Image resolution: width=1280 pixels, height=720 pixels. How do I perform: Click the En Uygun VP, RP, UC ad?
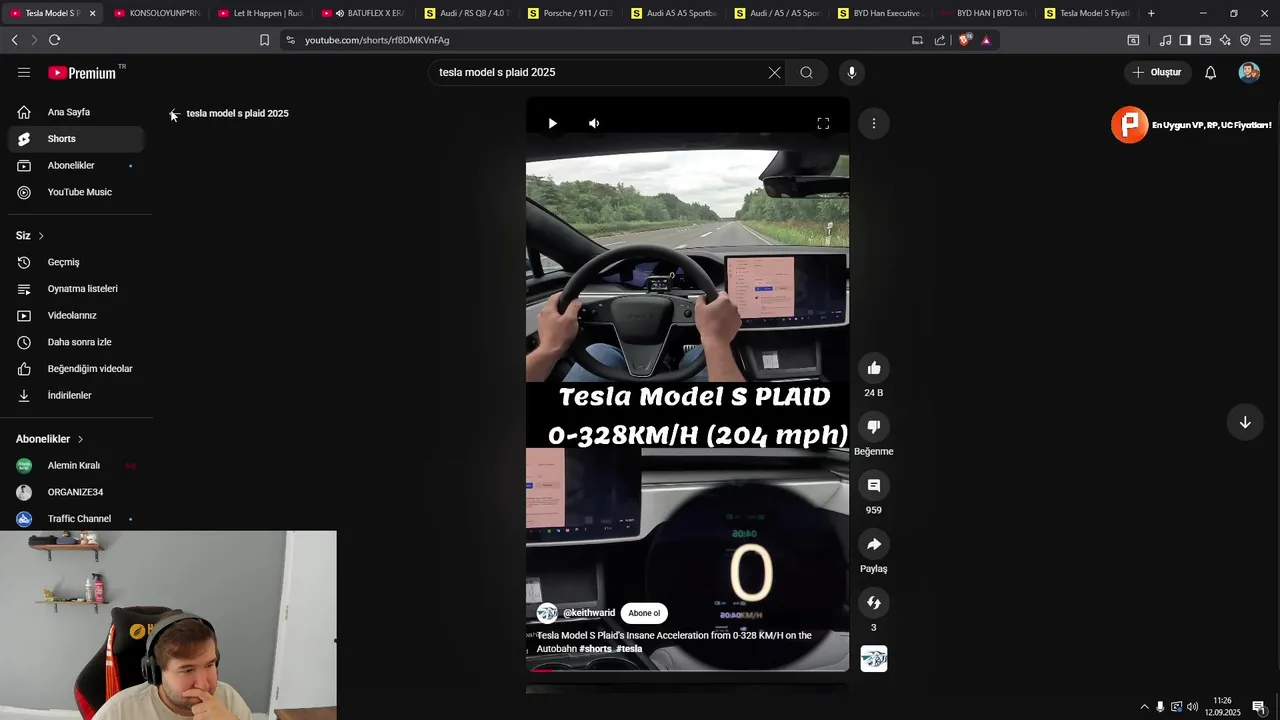point(1191,125)
